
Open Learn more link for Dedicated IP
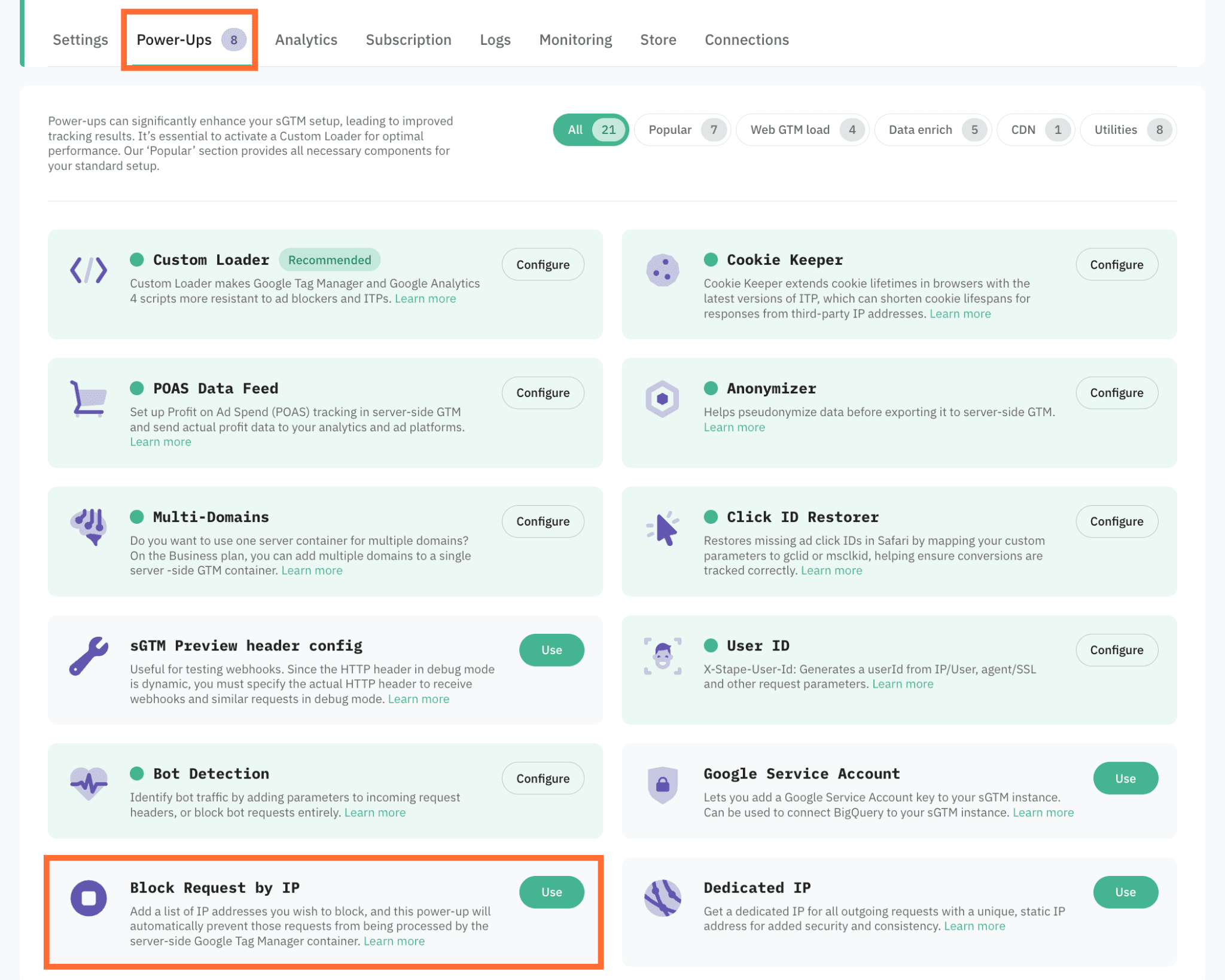(974, 926)
